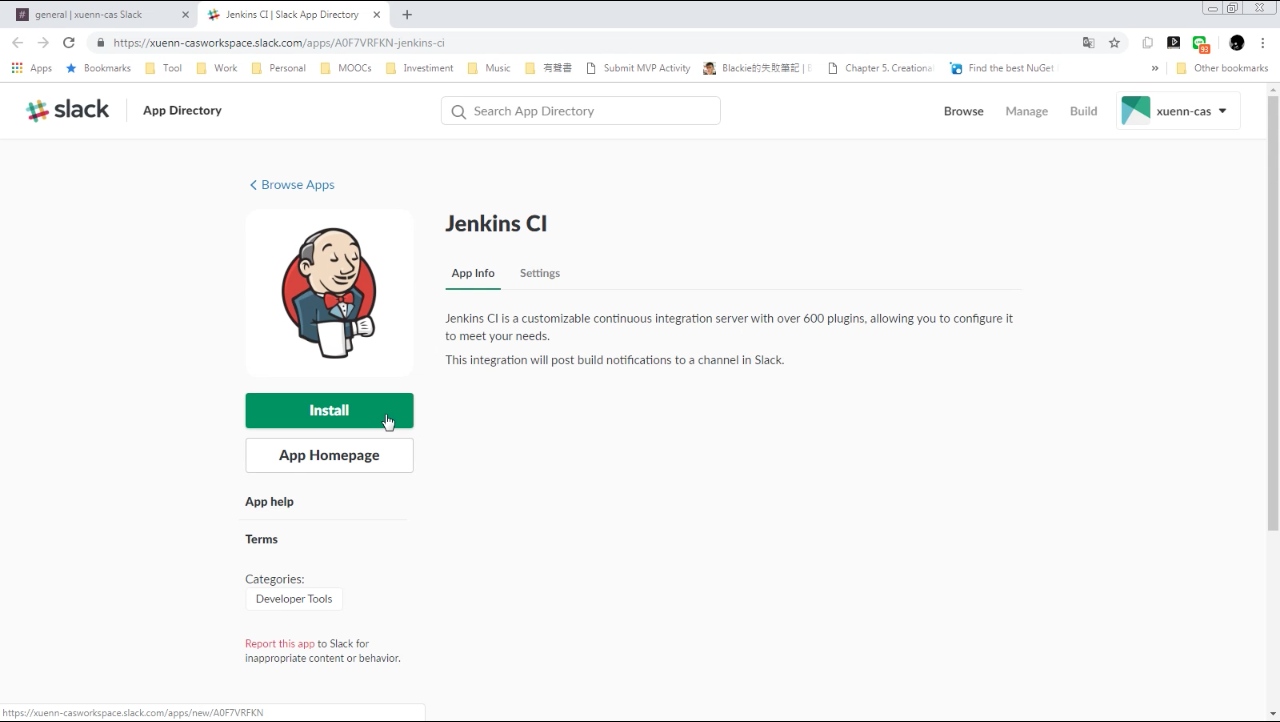1280x722 pixels.
Task: Click the translate page icon
Action: point(1089,43)
